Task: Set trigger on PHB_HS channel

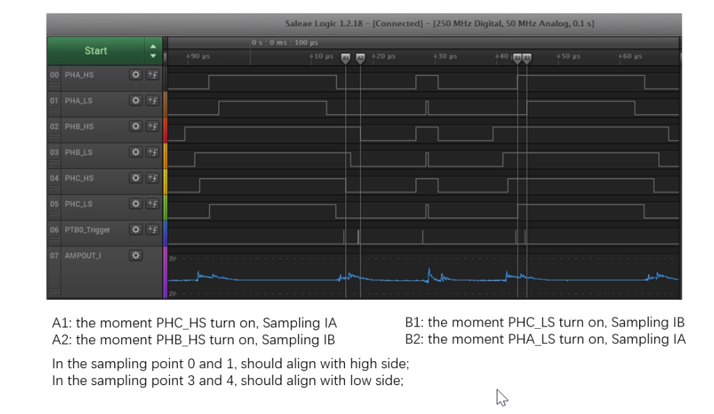Action: pos(153,127)
